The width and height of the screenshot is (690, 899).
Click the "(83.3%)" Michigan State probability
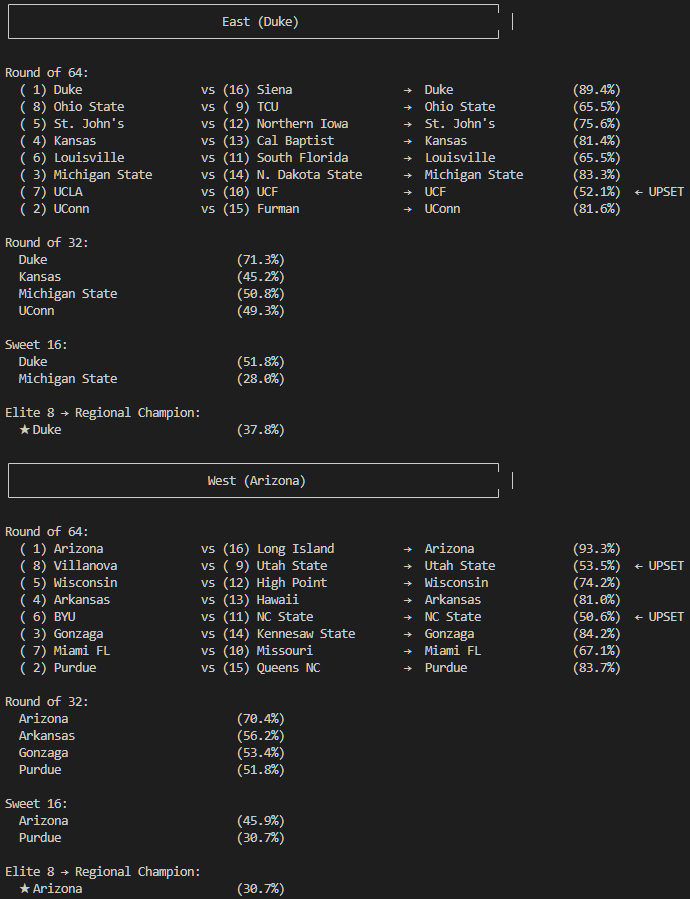pos(597,175)
